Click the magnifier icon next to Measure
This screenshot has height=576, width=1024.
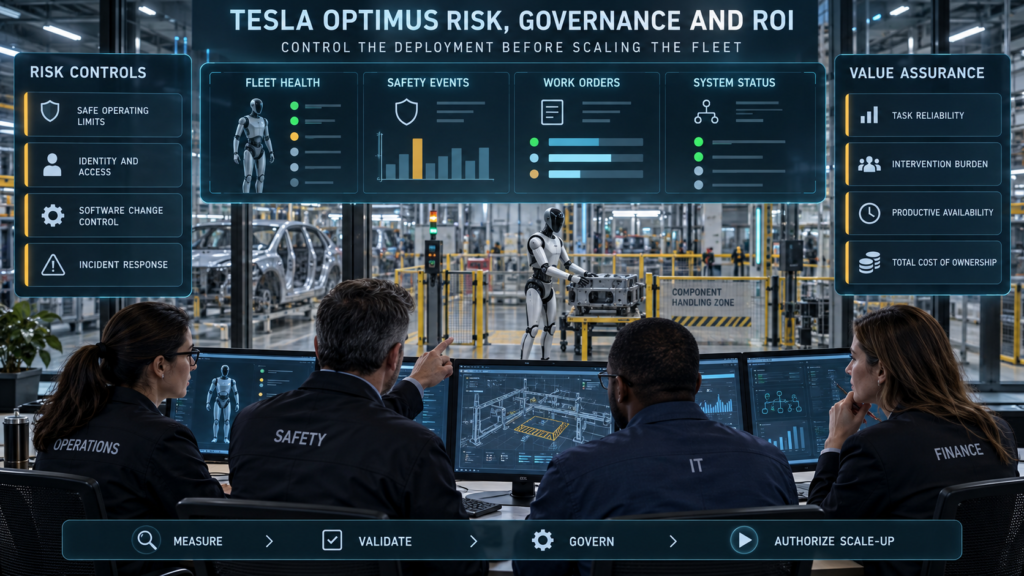146,540
